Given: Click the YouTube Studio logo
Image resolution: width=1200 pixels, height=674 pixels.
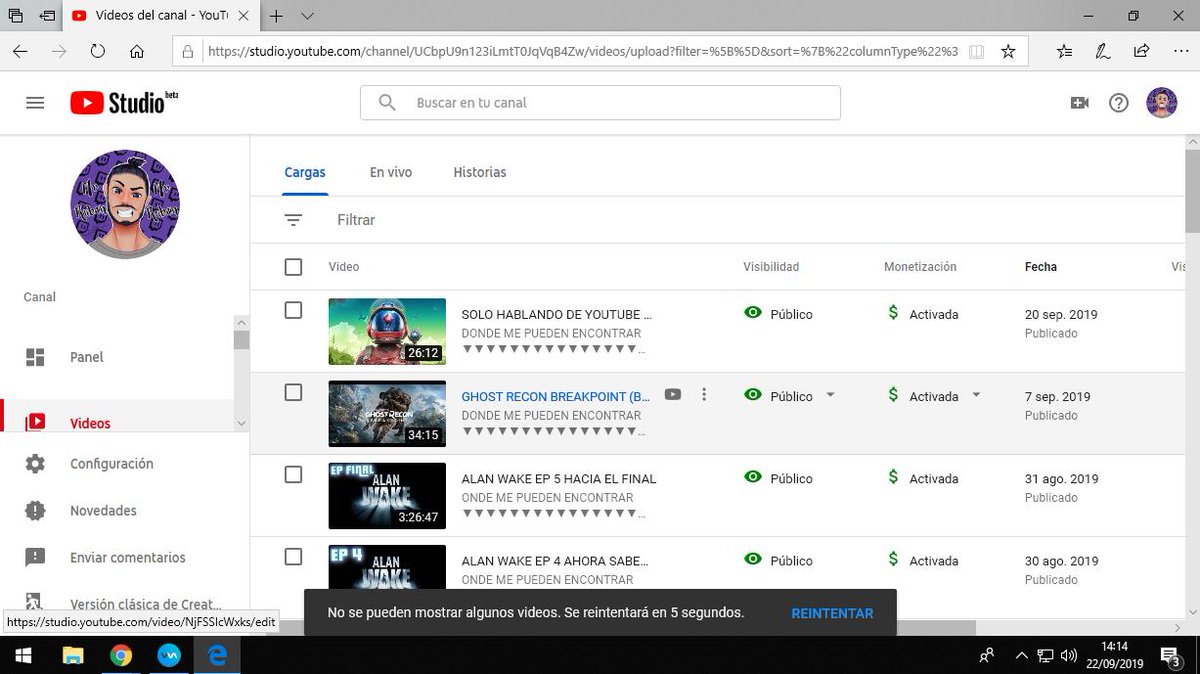Looking at the screenshot, I should (124, 102).
